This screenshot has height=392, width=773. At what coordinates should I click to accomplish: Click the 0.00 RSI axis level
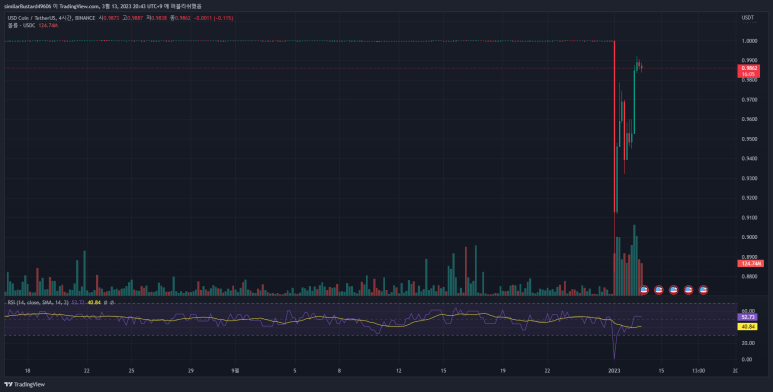tap(747, 359)
